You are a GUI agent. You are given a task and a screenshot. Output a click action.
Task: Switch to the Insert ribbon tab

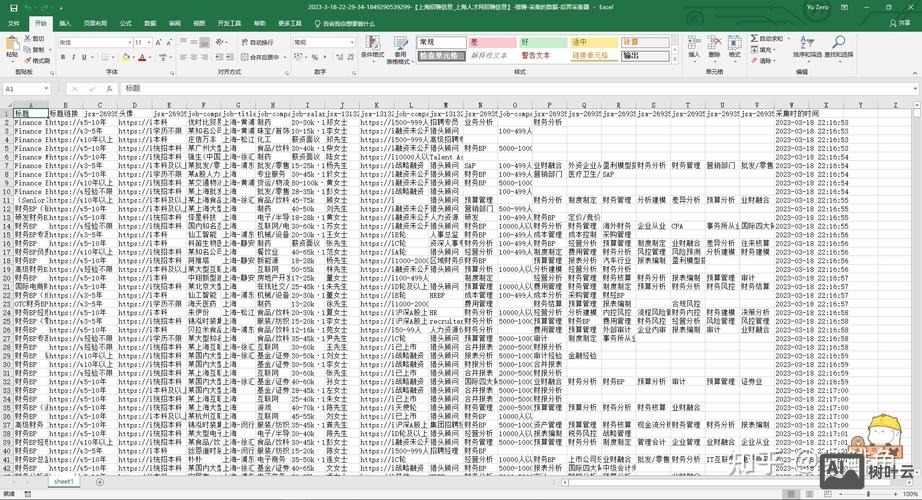click(x=65, y=24)
